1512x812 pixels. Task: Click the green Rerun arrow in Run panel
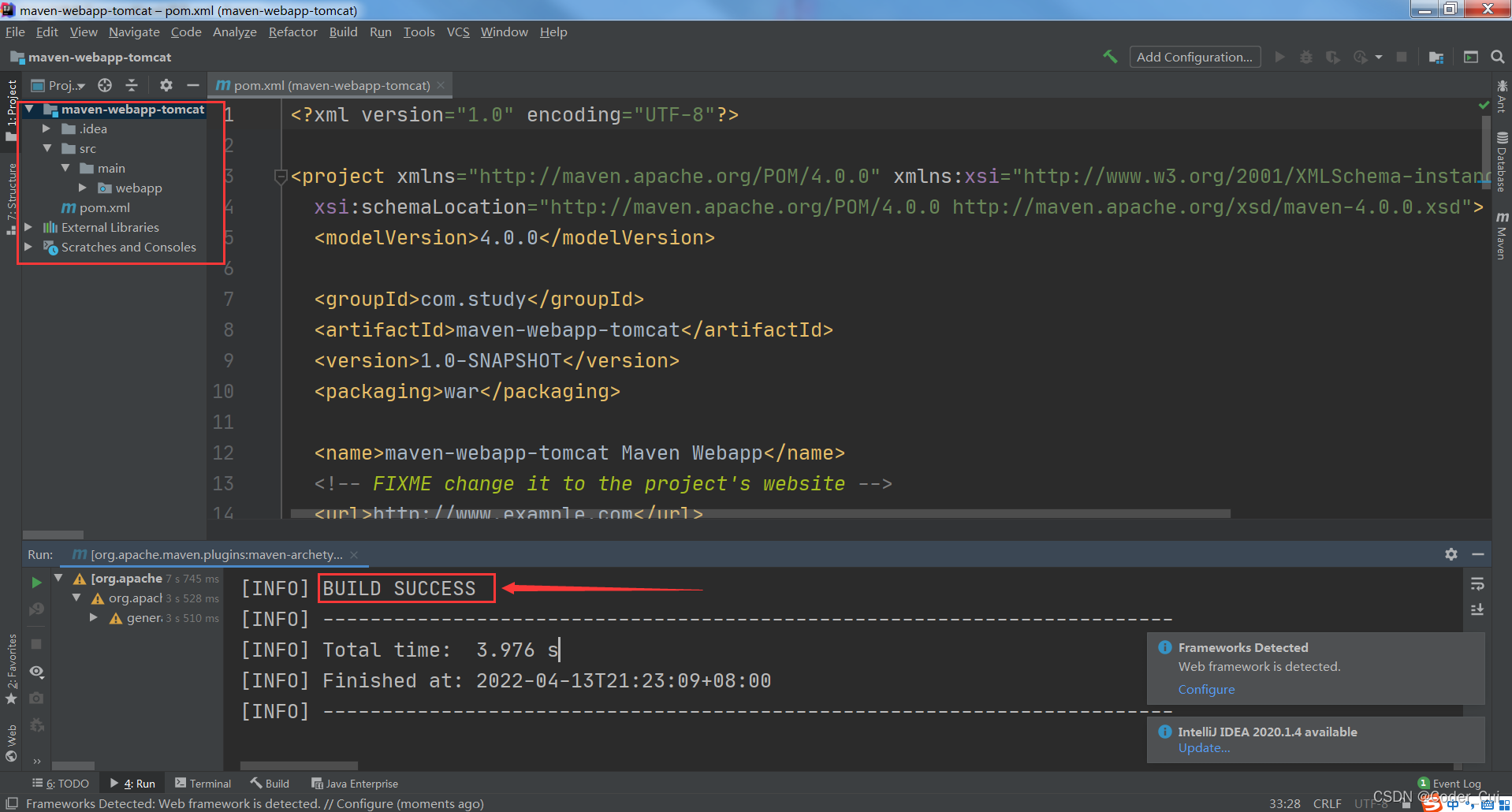36,583
